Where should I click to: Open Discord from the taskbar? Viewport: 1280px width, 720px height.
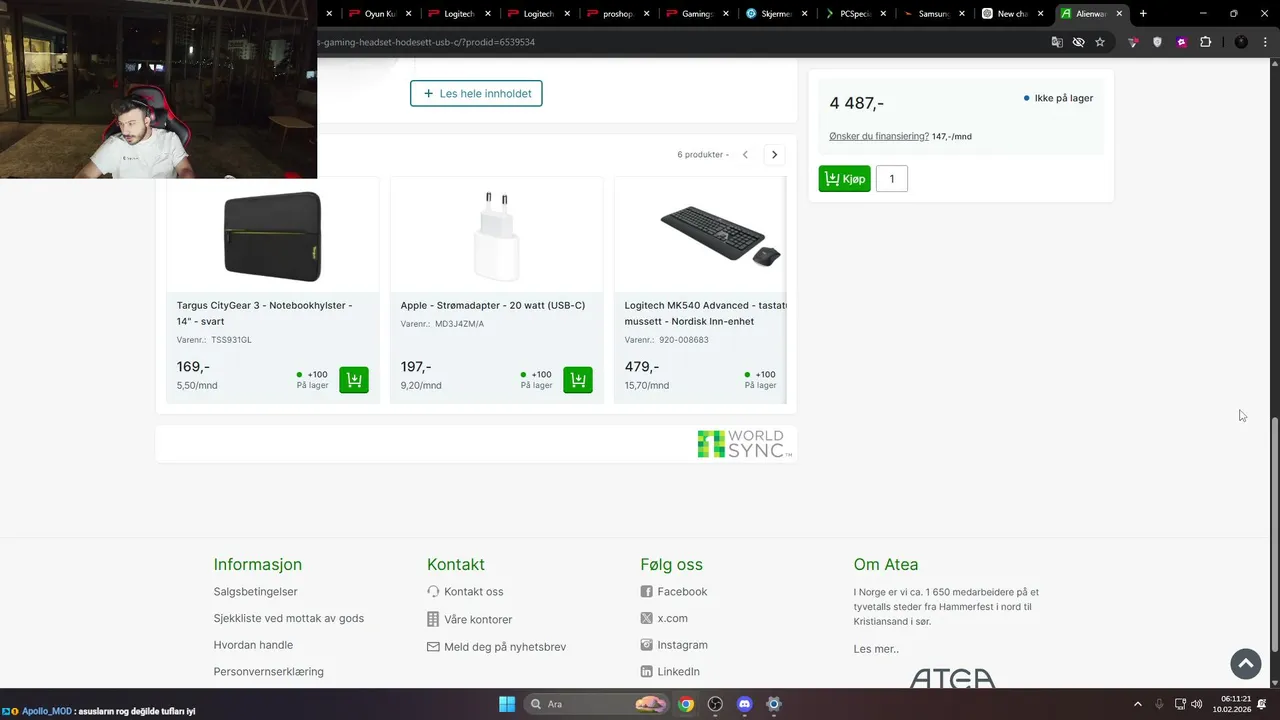coord(744,704)
